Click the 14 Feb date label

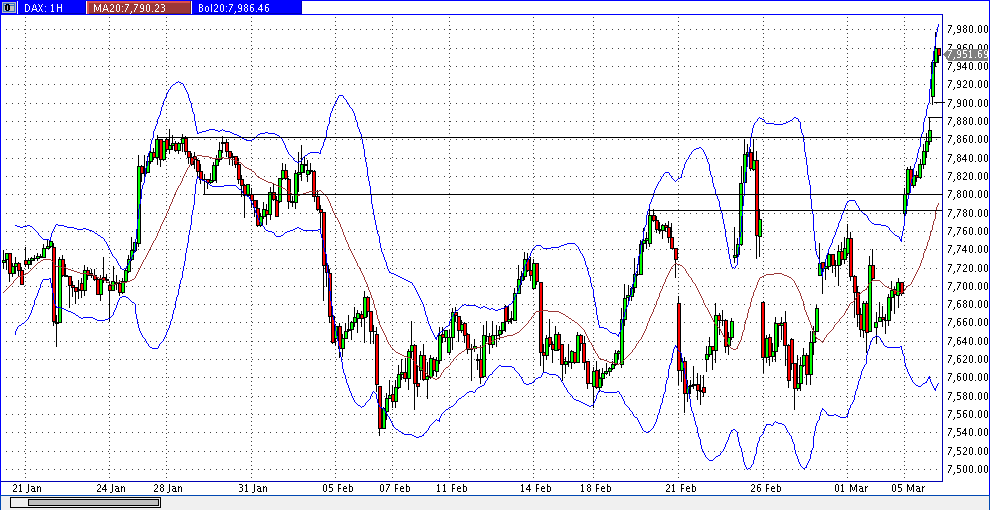[x=536, y=489]
